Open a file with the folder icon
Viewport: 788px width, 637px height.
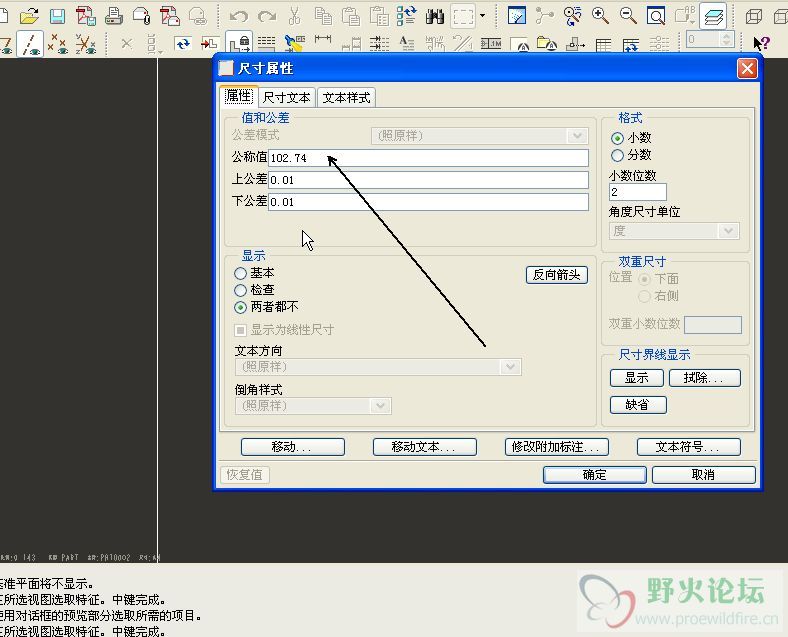(x=29, y=16)
